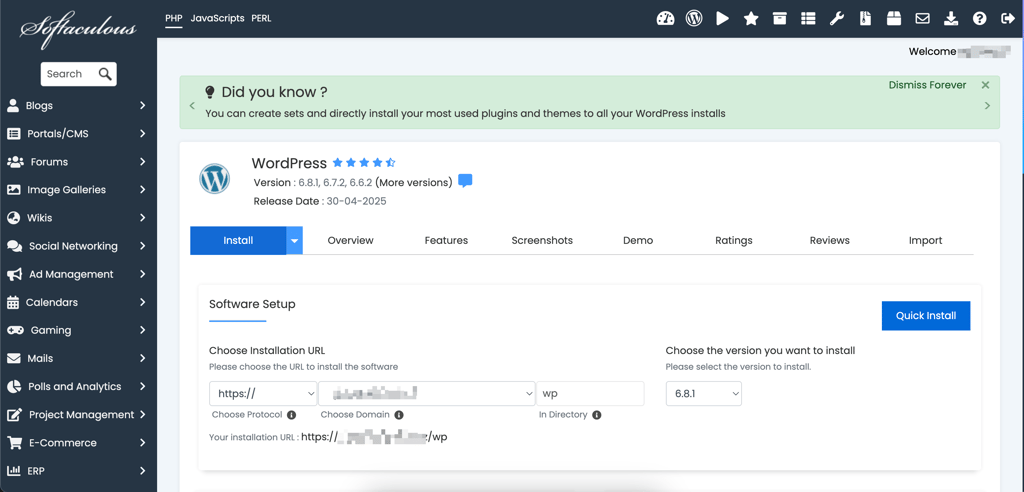The image size is (1024, 492).
Task: Expand the Mails category
Action: click(78, 359)
